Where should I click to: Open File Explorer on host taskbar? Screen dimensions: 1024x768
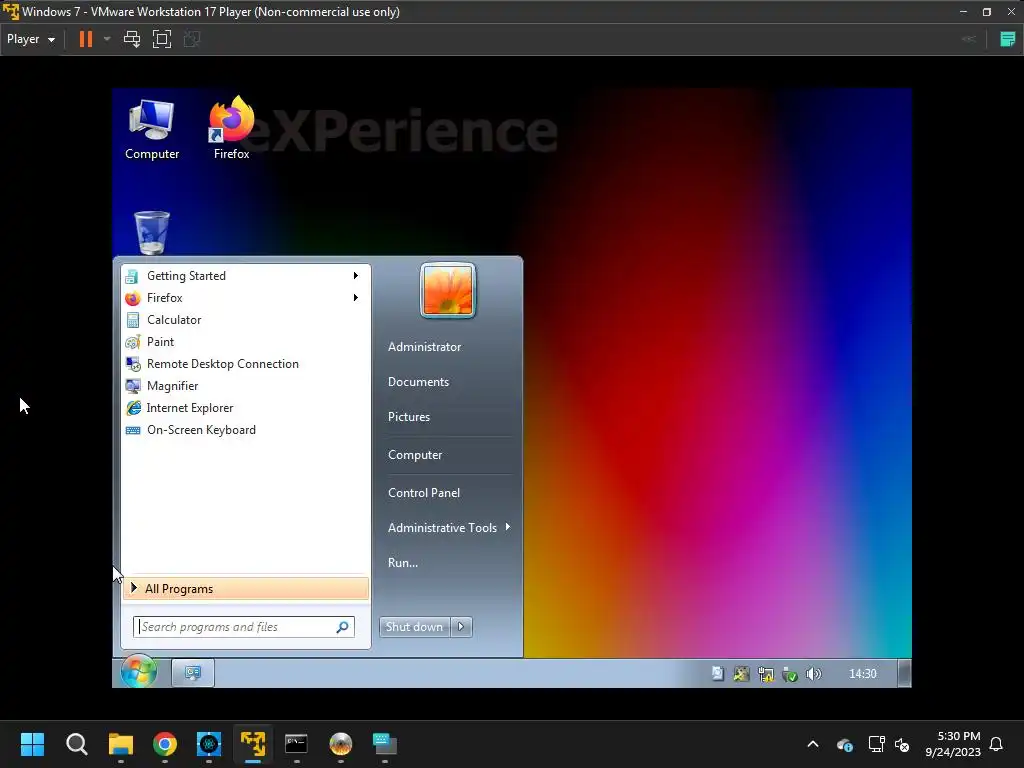[121, 744]
